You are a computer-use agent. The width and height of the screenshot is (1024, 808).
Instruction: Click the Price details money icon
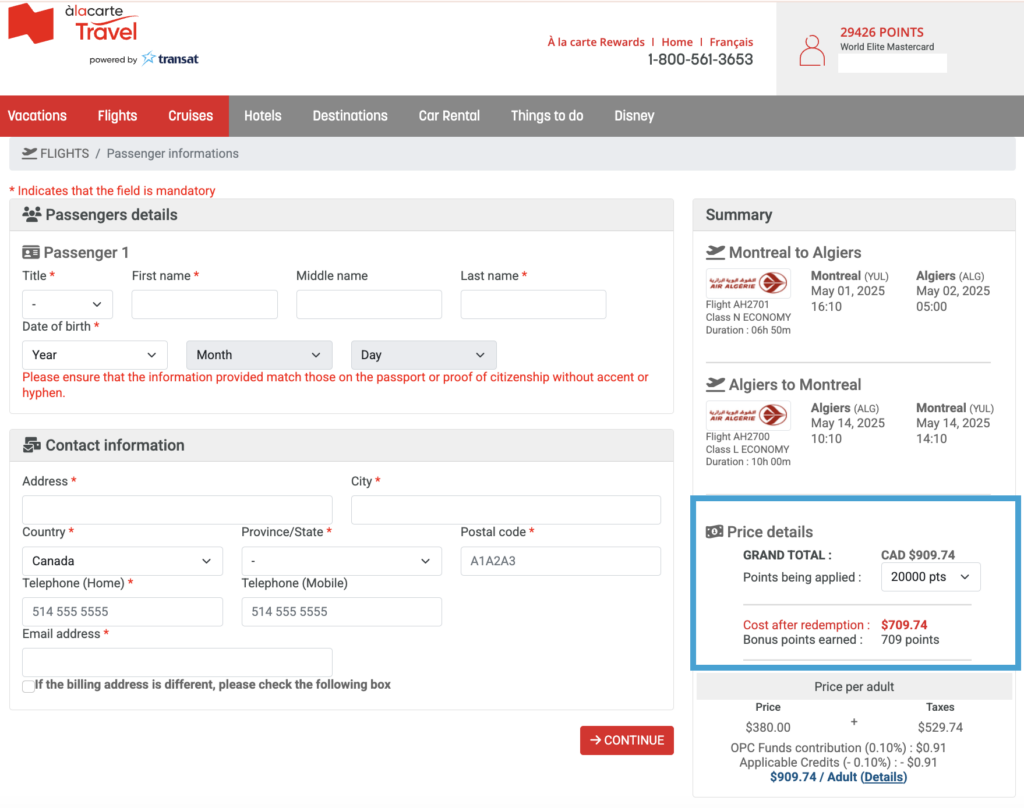(714, 532)
